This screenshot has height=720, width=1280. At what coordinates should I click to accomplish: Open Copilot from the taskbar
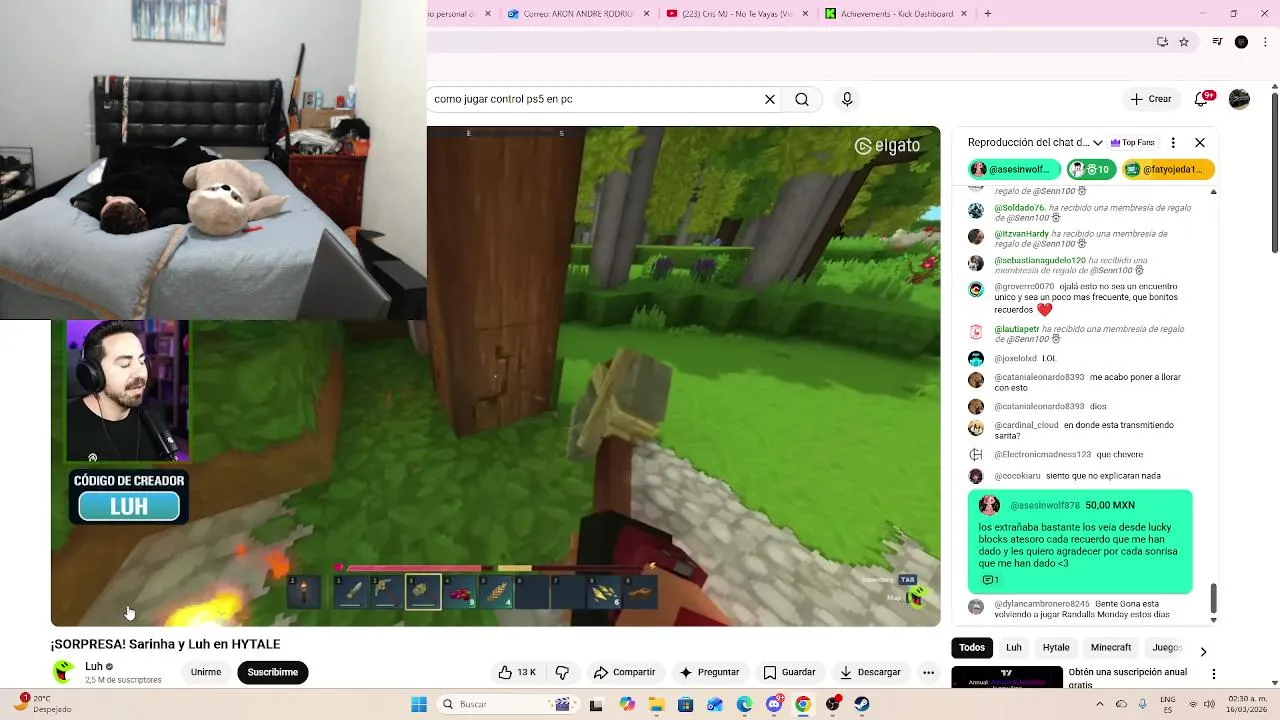click(x=626, y=704)
